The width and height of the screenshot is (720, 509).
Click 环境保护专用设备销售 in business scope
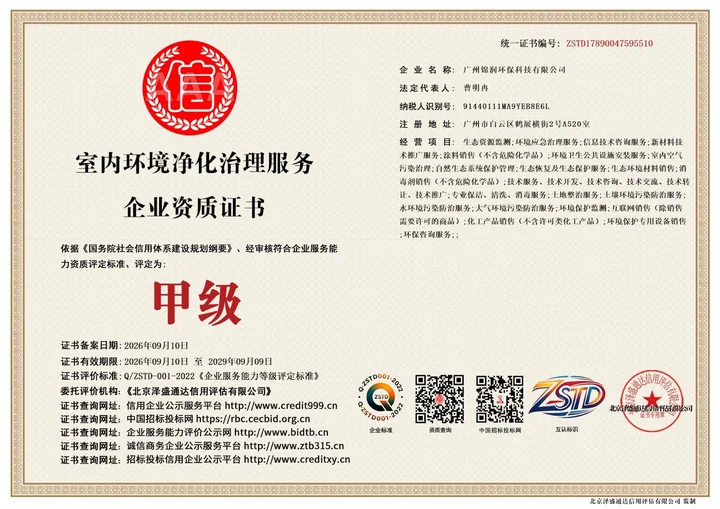(x=647, y=221)
